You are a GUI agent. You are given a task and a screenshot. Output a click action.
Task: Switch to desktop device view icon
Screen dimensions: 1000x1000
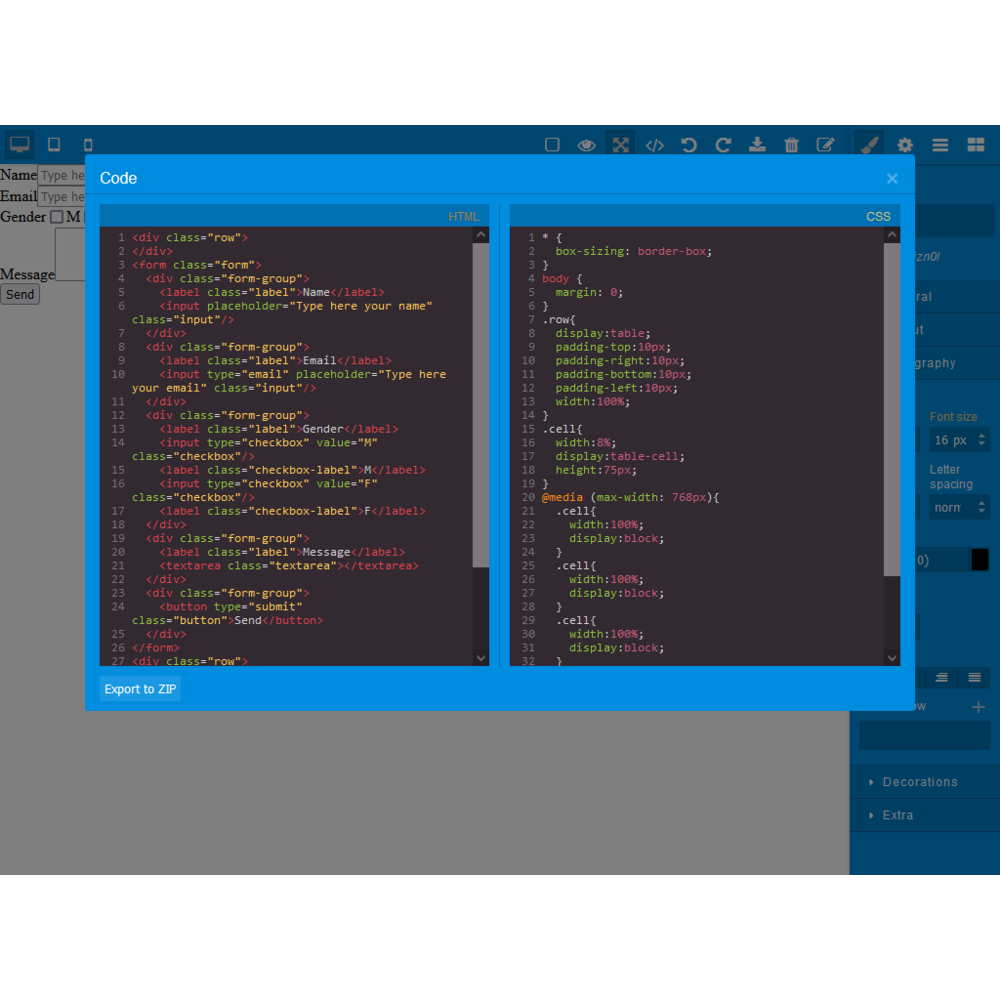(x=20, y=145)
